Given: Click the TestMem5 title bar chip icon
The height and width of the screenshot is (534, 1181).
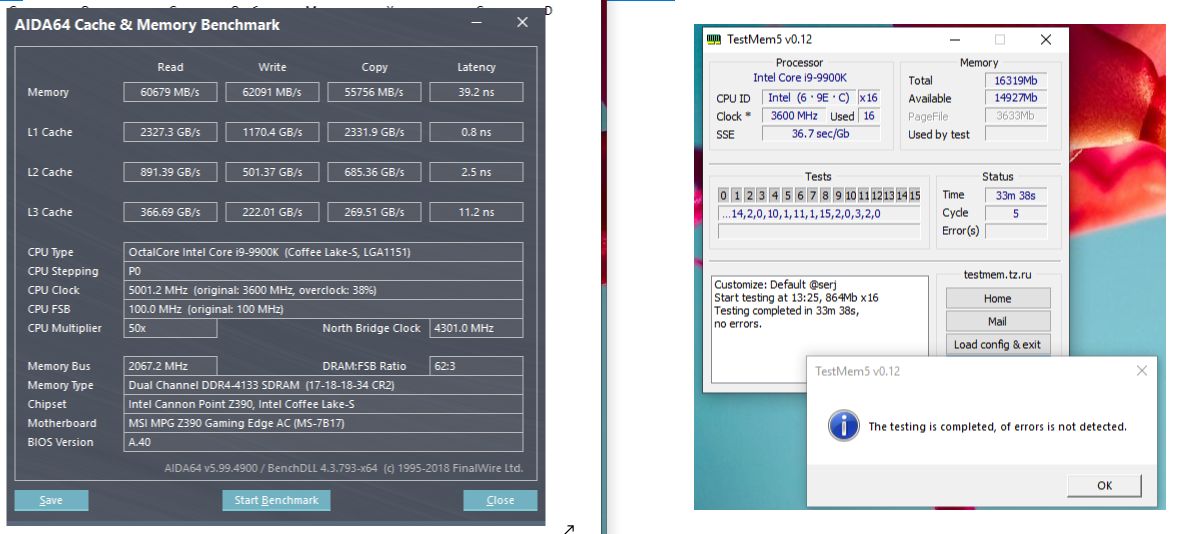Looking at the screenshot, I should click(x=713, y=39).
